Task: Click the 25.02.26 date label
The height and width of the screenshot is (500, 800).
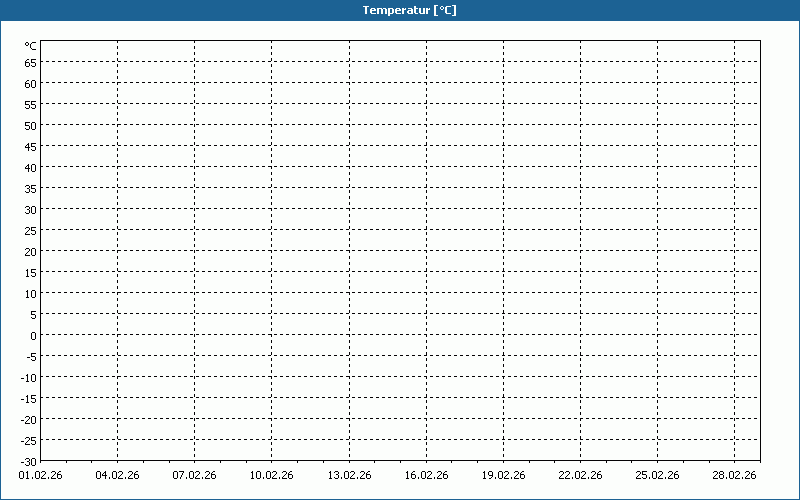Action: pyautogui.click(x=657, y=476)
